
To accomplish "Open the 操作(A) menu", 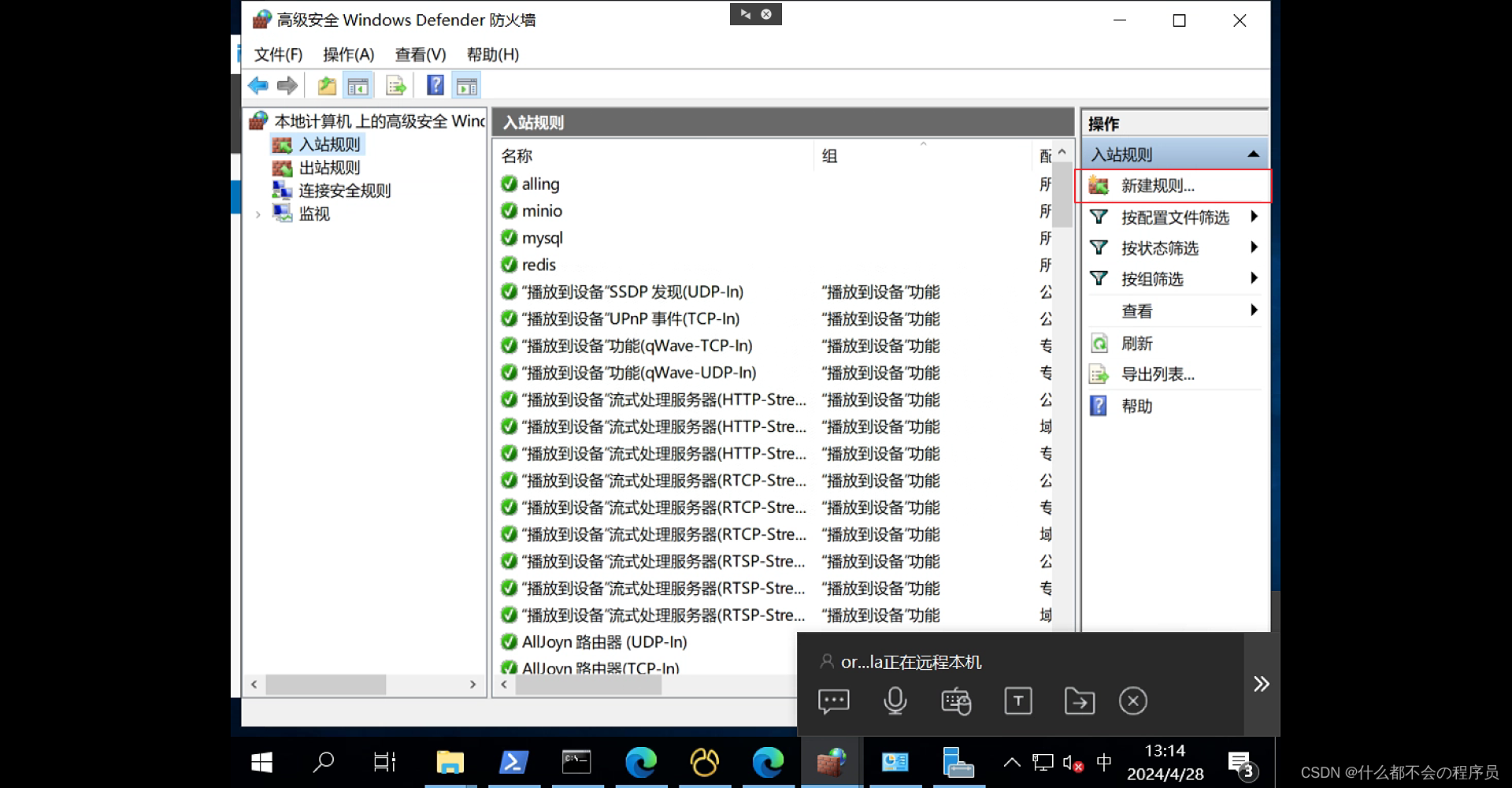I will (348, 54).
